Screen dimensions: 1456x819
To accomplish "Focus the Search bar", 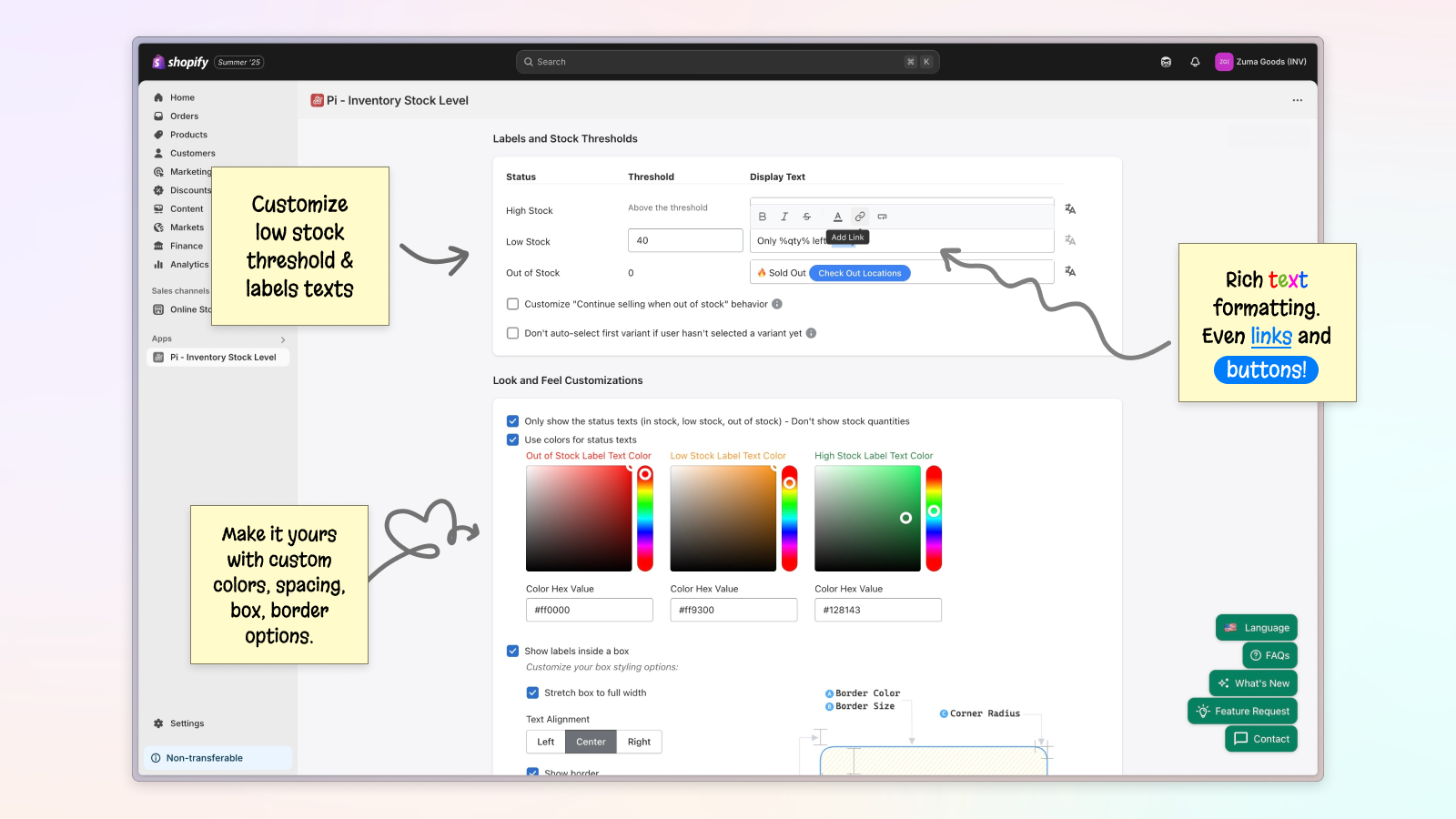I will [x=727, y=62].
